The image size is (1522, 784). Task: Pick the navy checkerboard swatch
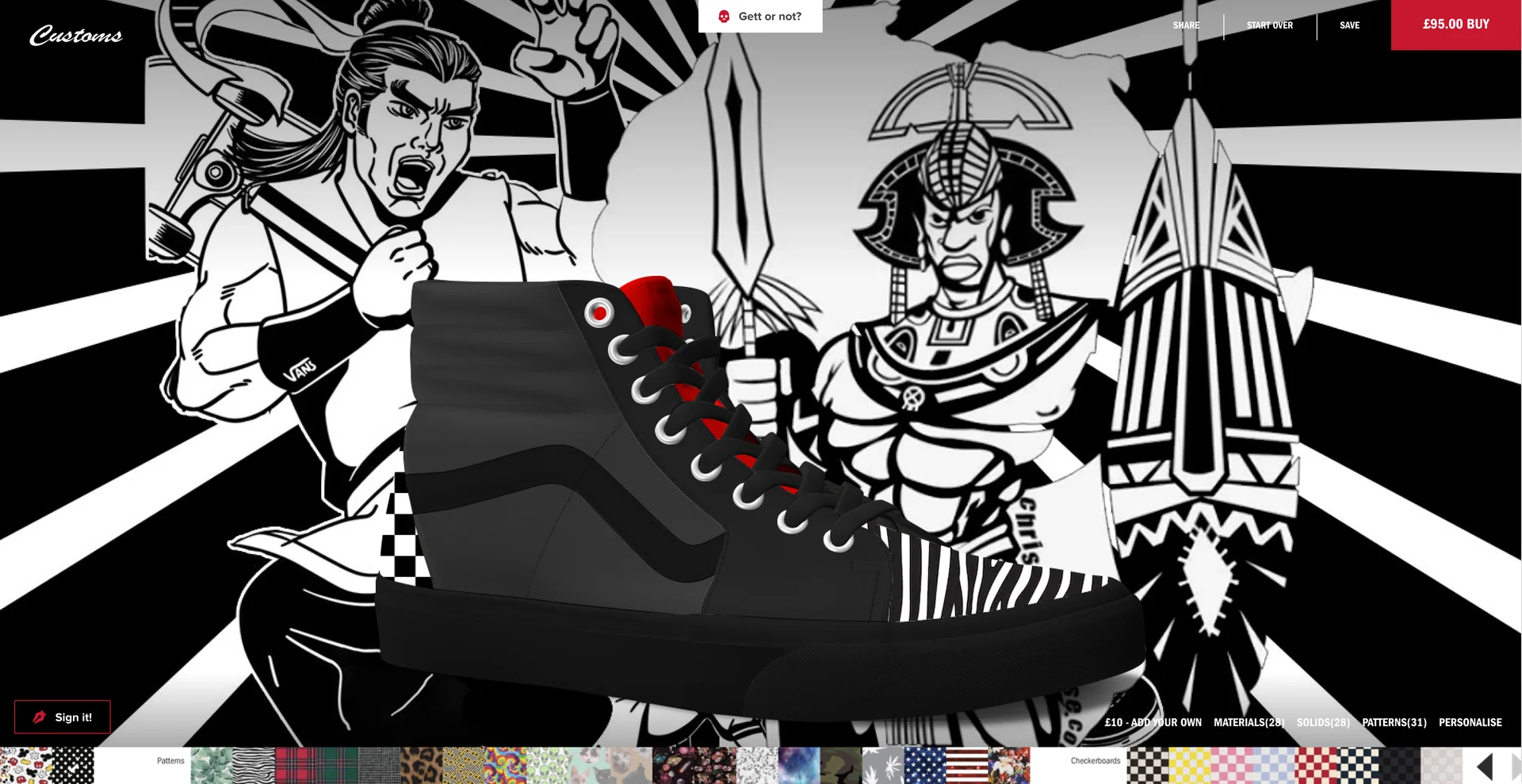coord(1358,766)
